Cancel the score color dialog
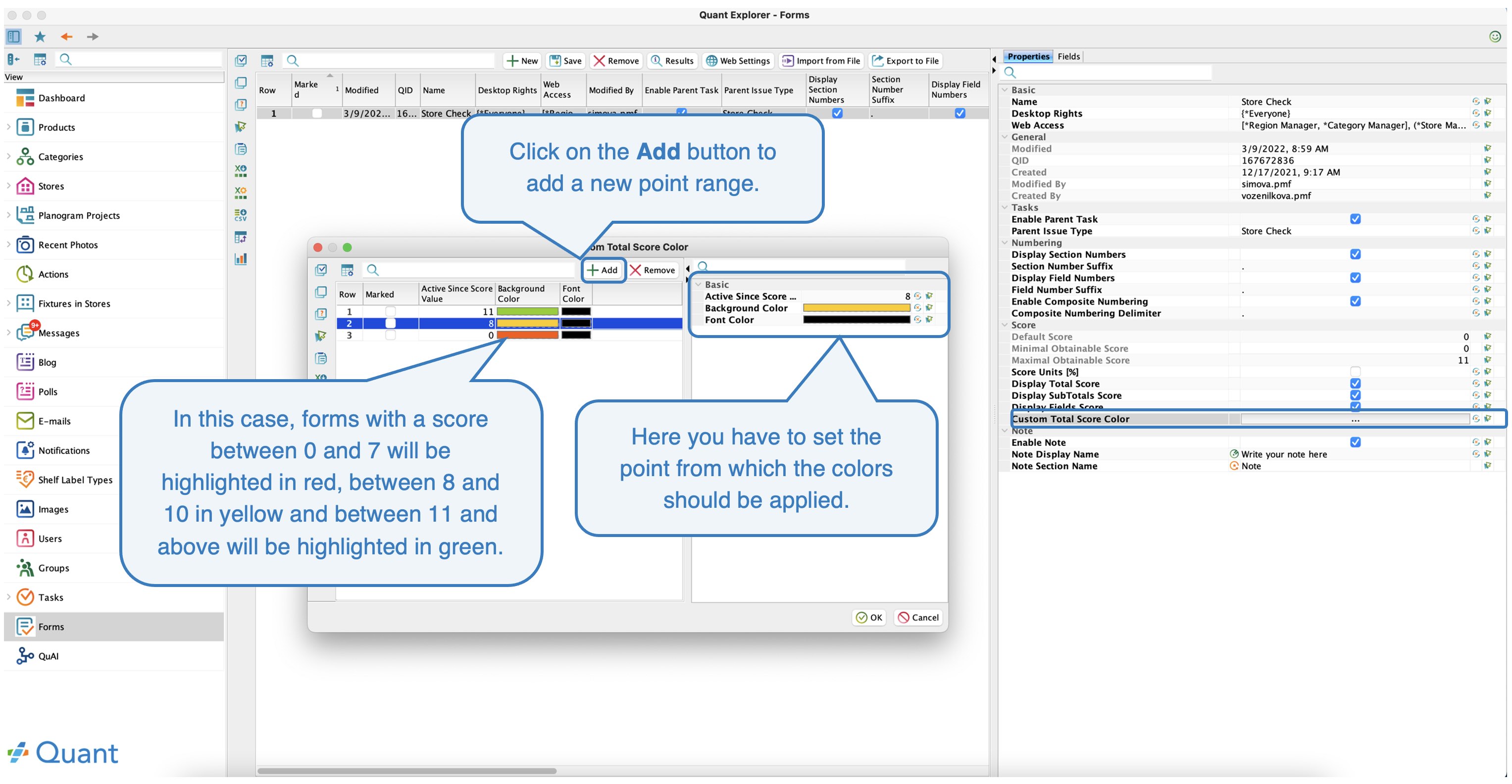The image size is (1512, 784). tap(918, 617)
